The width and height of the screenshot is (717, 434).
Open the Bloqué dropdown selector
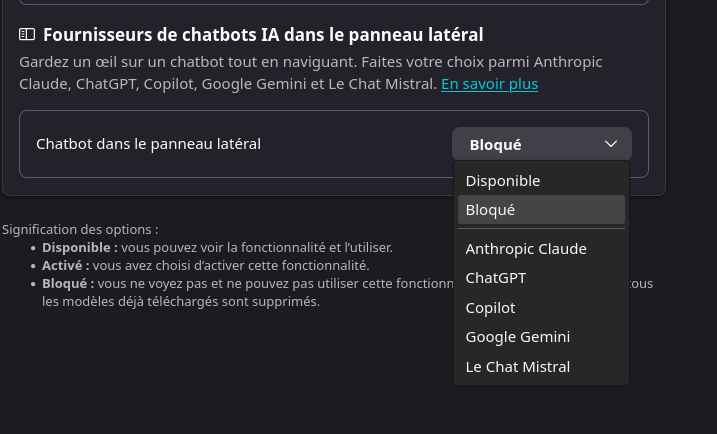click(541, 144)
